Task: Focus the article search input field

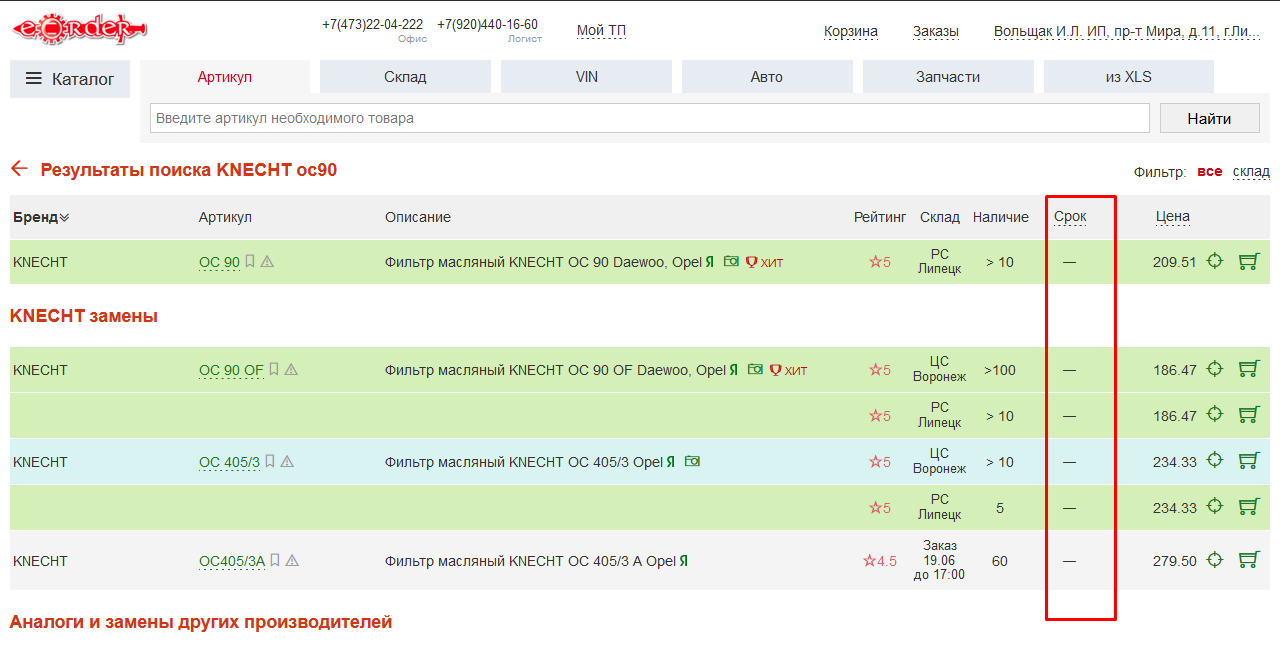Action: [650, 118]
